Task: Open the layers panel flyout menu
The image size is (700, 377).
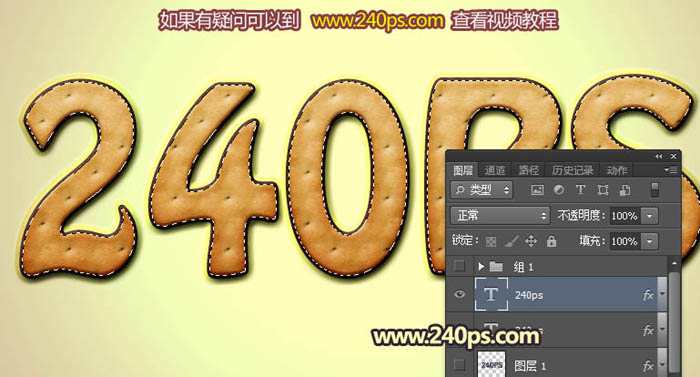Action: (x=671, y=170)
